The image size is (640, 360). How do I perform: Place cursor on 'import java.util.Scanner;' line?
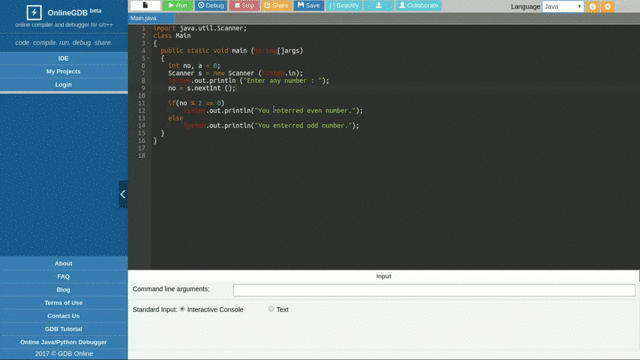tap(200, 28)
